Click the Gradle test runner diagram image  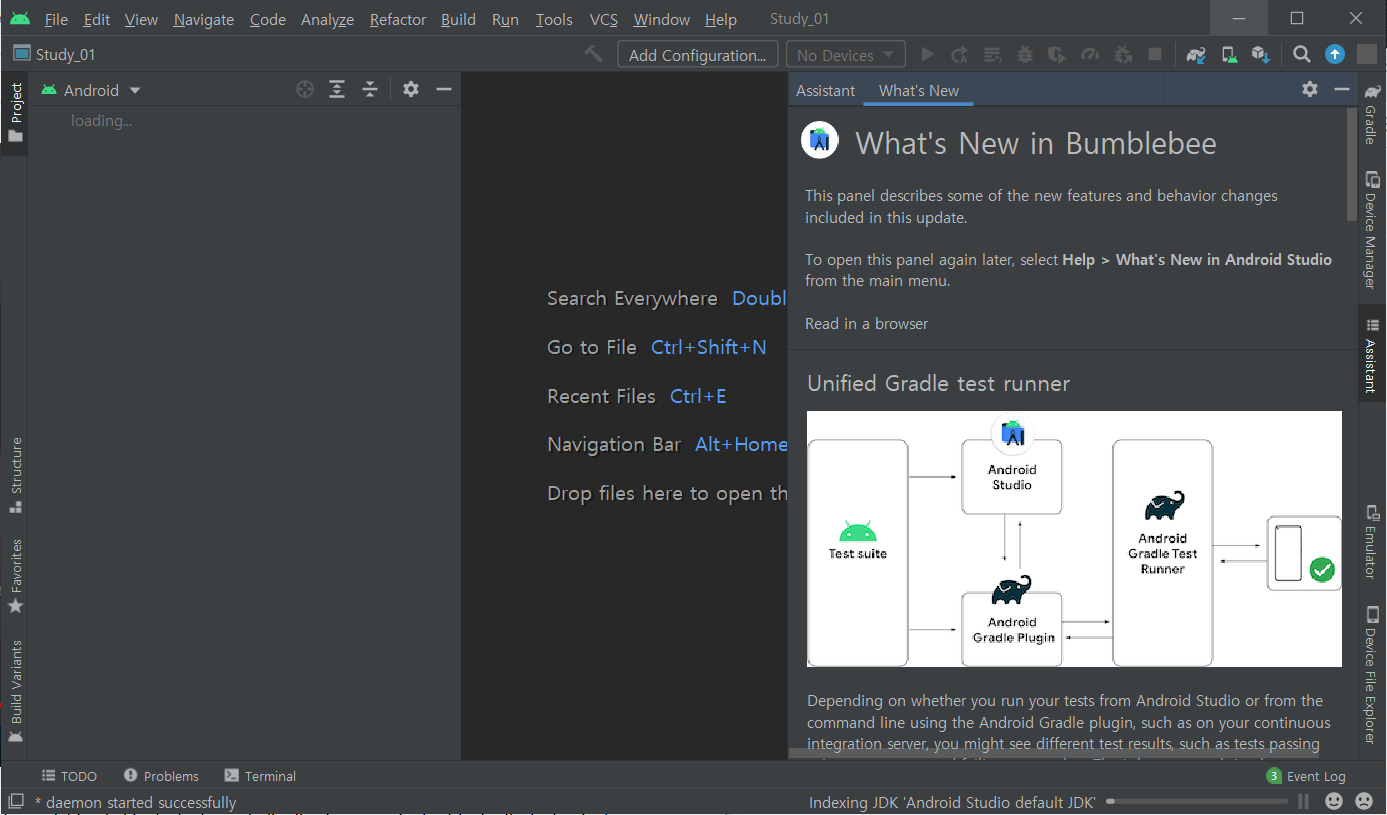pos(1074,539)
